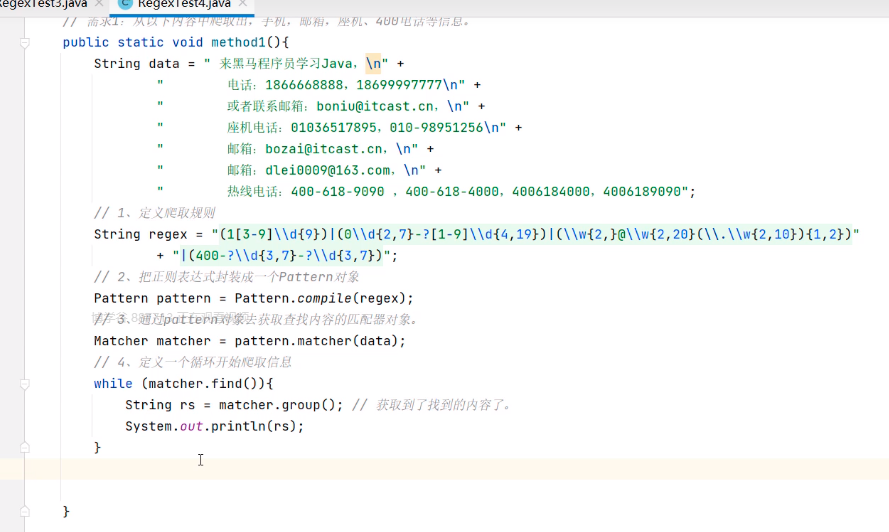Click 'Matcher matcher' variable declaration
This screenshot has width=889, height=532.
pyautogui.click(x=152, y=341)
